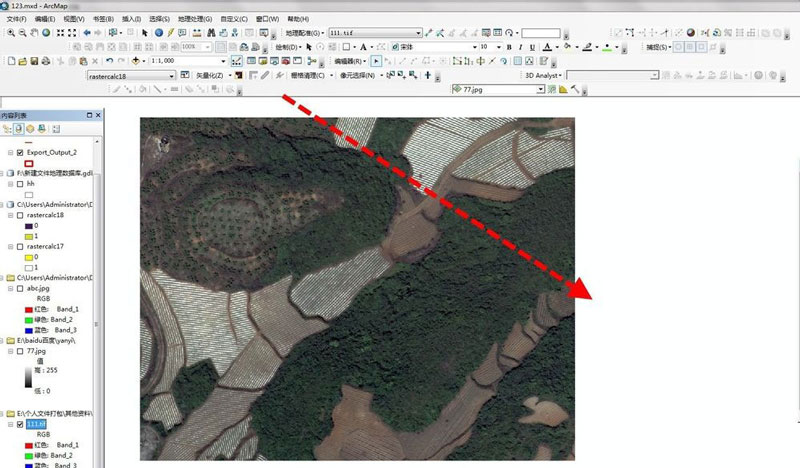Select the Zoom In tool
Screen dimensions: 800x468
coord(9,33)
